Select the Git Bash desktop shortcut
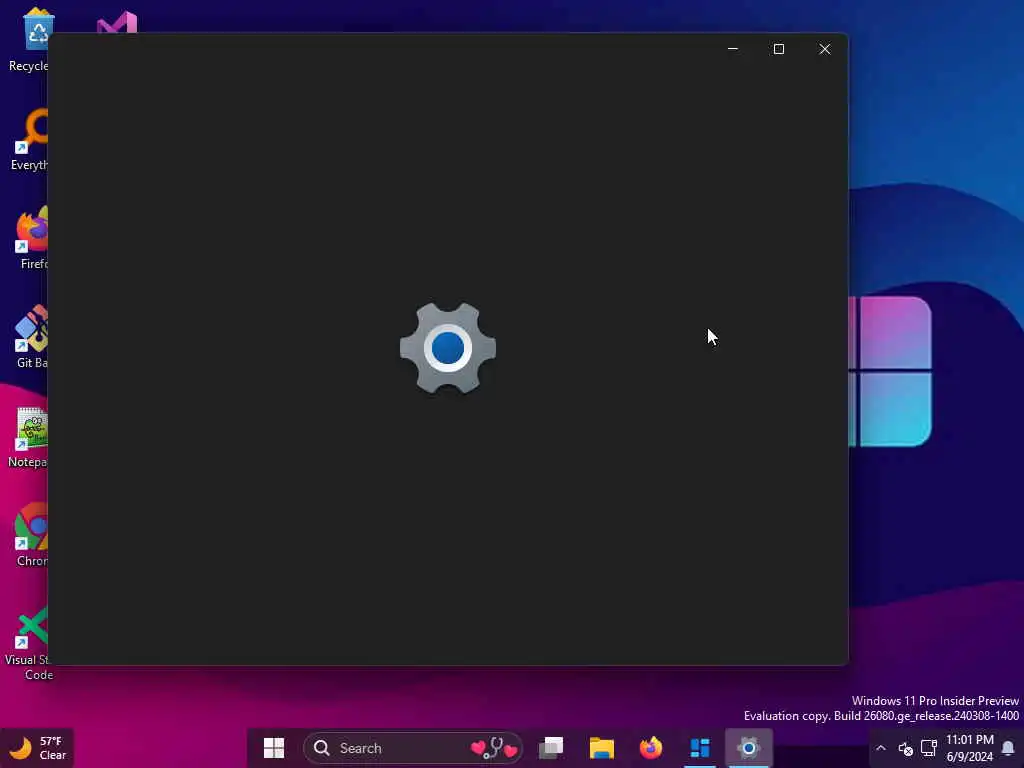This screenshot has height=768, width=1024. coord(31,336)
